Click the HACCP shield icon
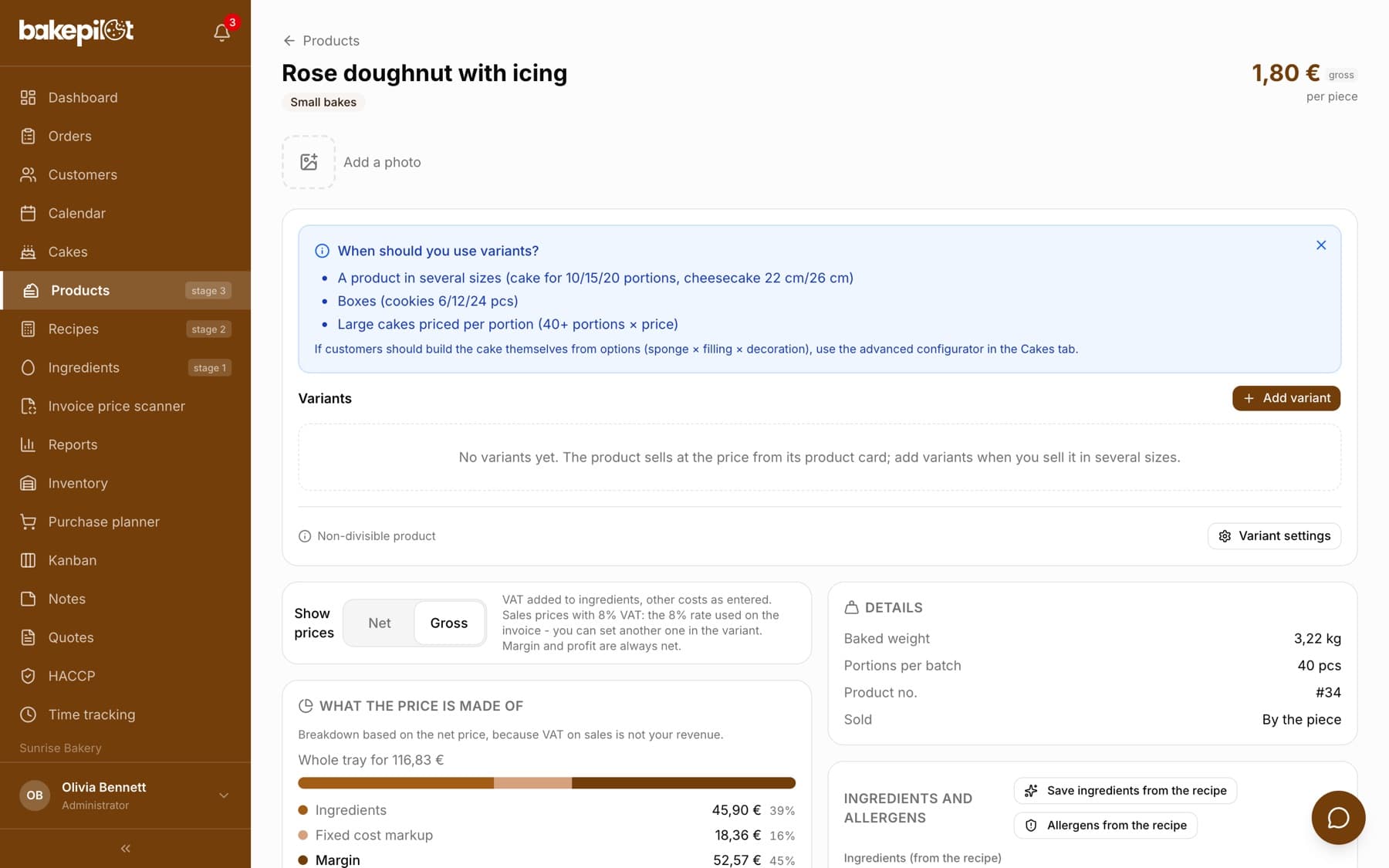Screen dimensions: 1389x868 29,676
